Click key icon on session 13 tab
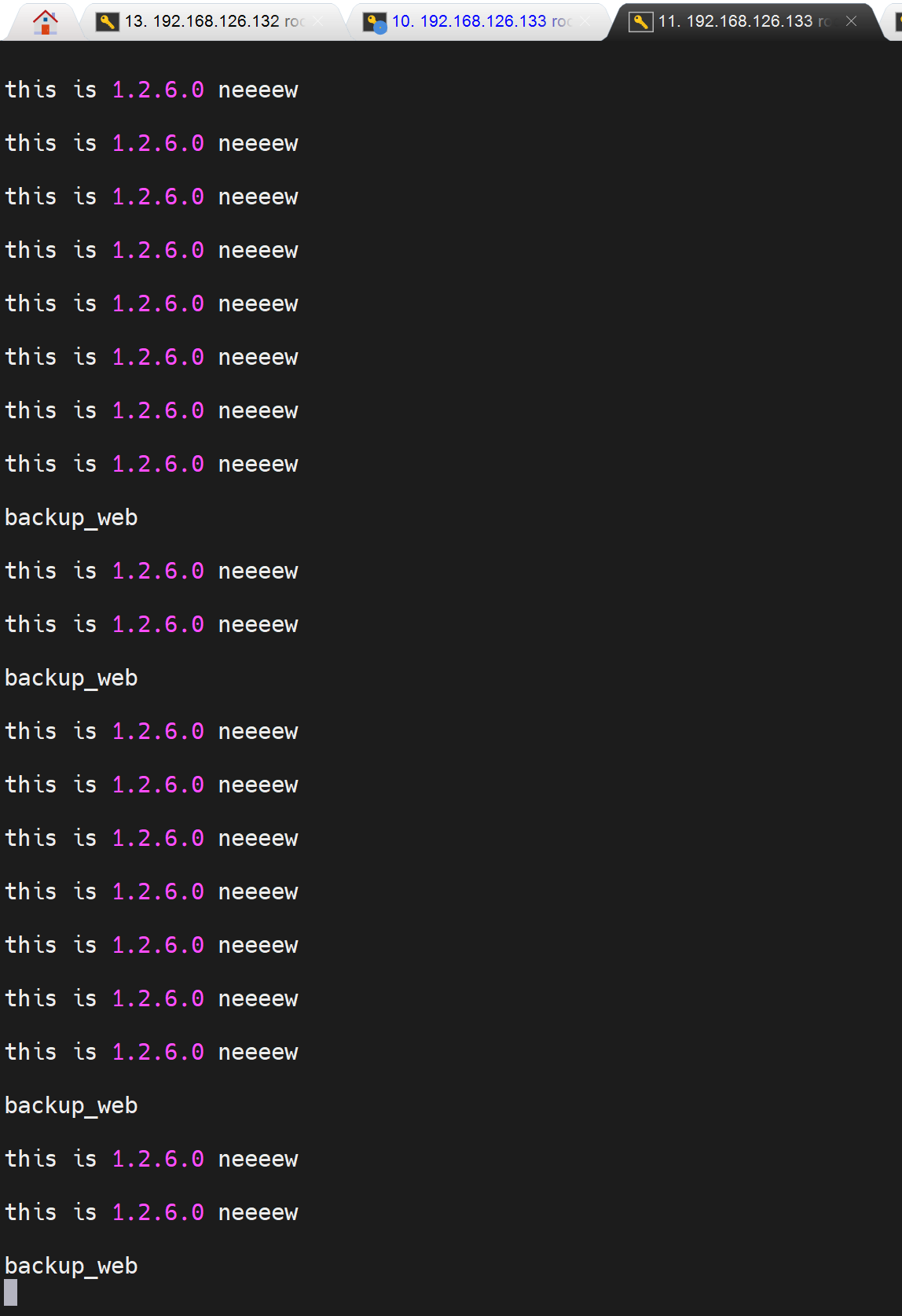 click(x=107, y=21)
